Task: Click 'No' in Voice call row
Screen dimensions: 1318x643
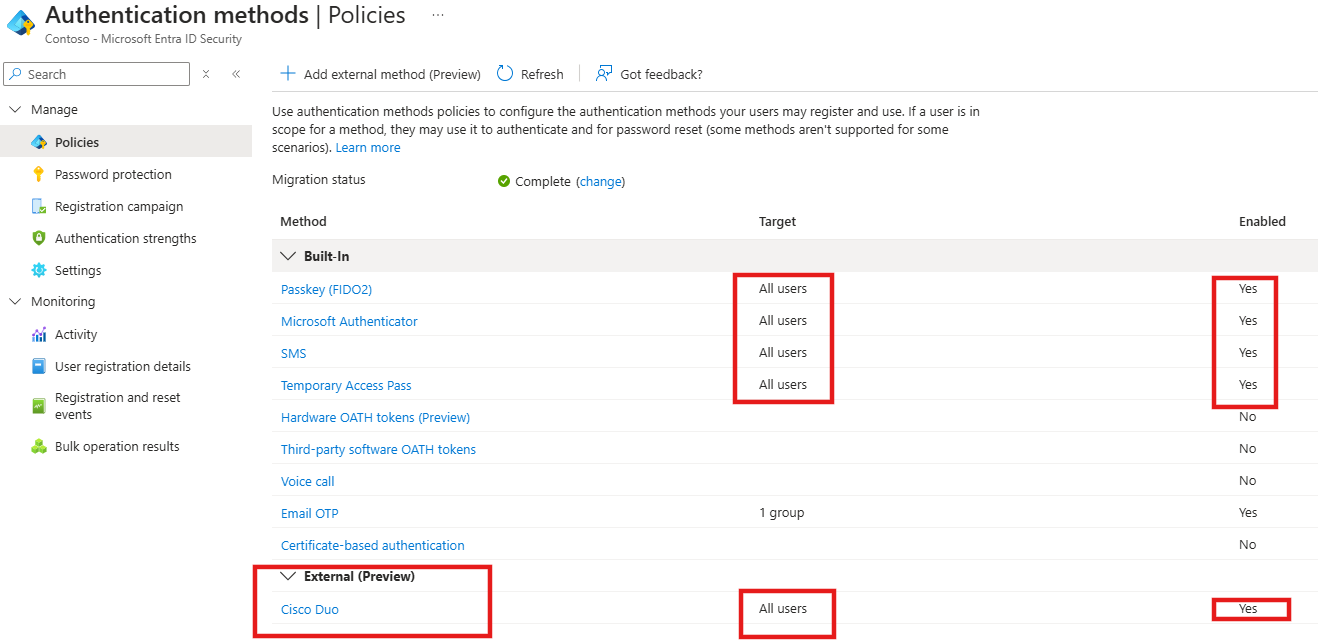Action: click(x=1248, y=480)
